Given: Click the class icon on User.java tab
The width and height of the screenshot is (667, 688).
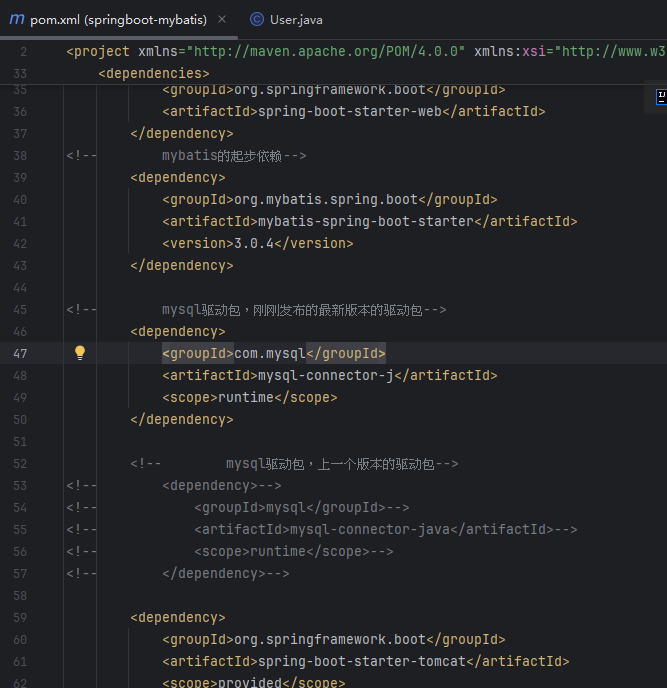Looking at the screenshot, I should coord(257,19).
